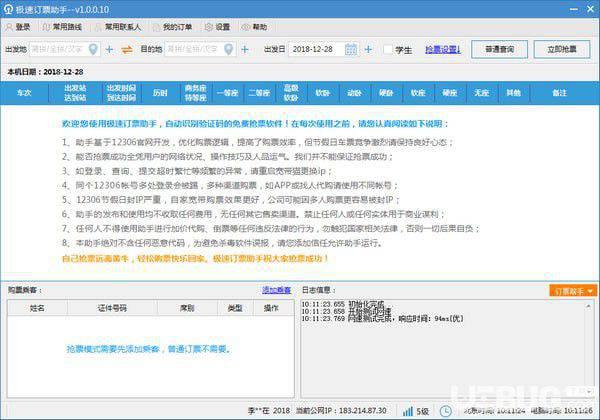Open 常用路线 frequent routes menu
The image size is (600, 420).
click(x=62, y=27)
